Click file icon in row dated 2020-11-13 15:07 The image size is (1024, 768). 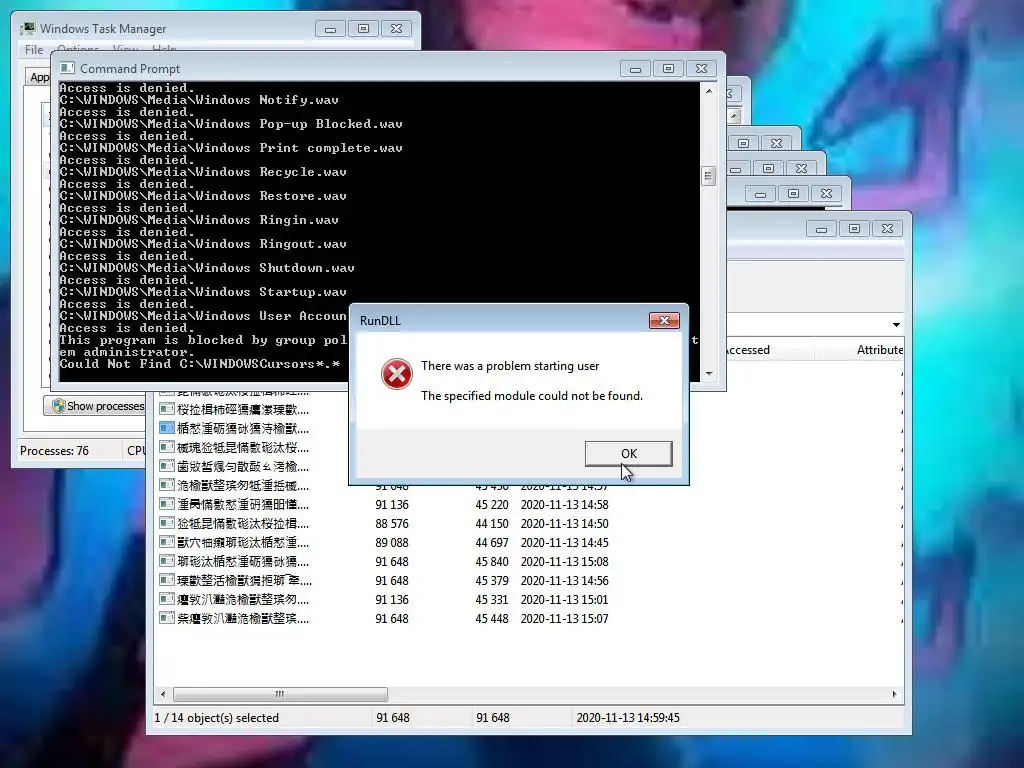tap(167, 618)
